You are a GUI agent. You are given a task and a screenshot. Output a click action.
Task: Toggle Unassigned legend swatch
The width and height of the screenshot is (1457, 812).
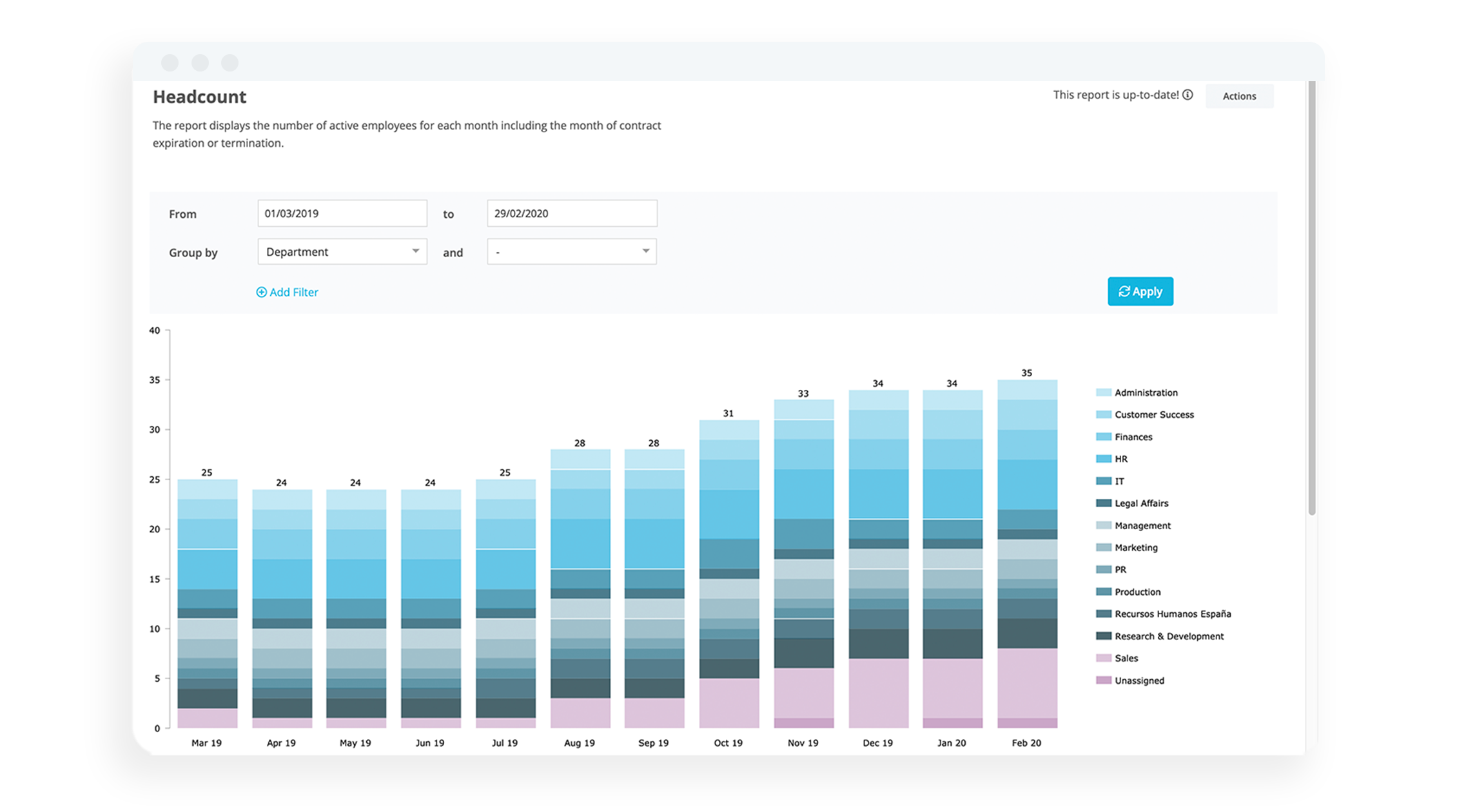(1103, 681)
